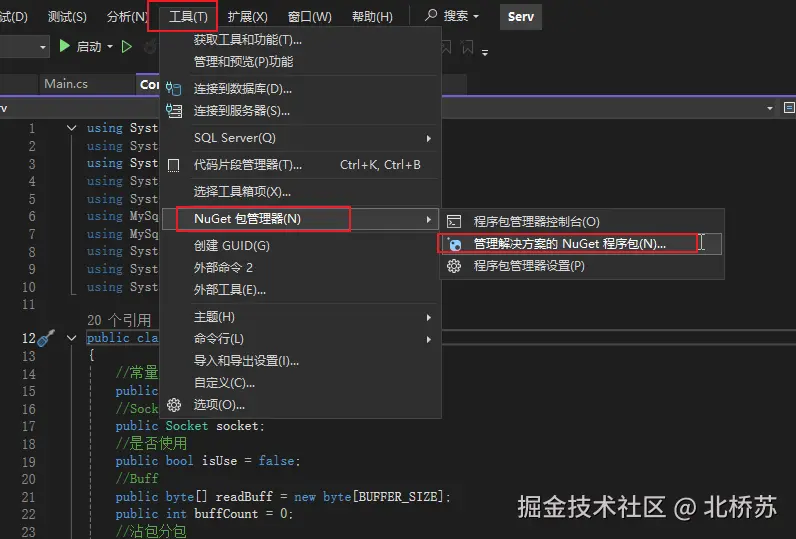The image size is (796, 539).
Task: Click the split editor window icon
Action: (789, 108)
